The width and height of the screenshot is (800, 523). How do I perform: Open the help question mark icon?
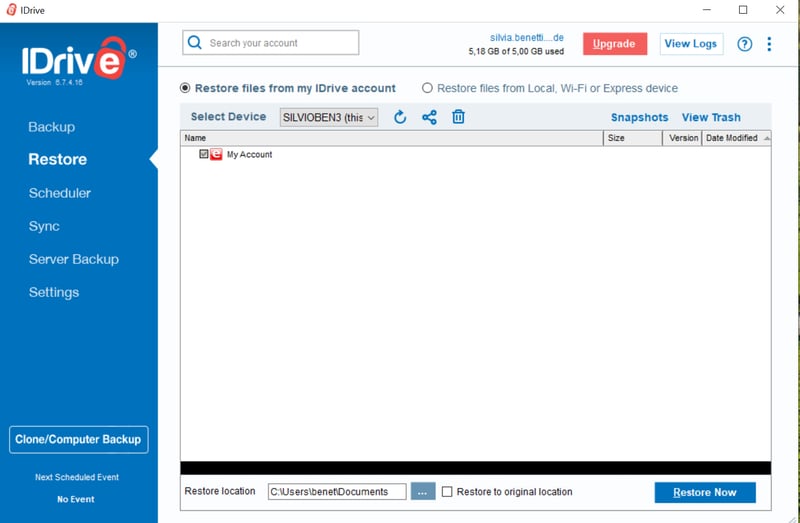pos(744,44)
